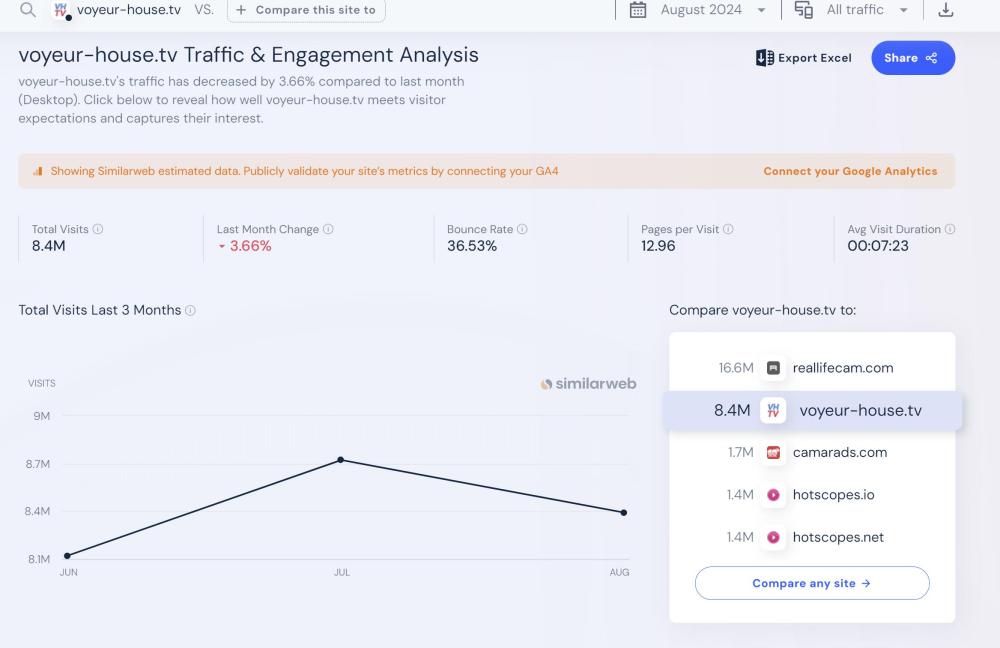Screen dimensions: 1000x648
Task: Click info icon beside Bounce Rate
Action: (522, 229)
